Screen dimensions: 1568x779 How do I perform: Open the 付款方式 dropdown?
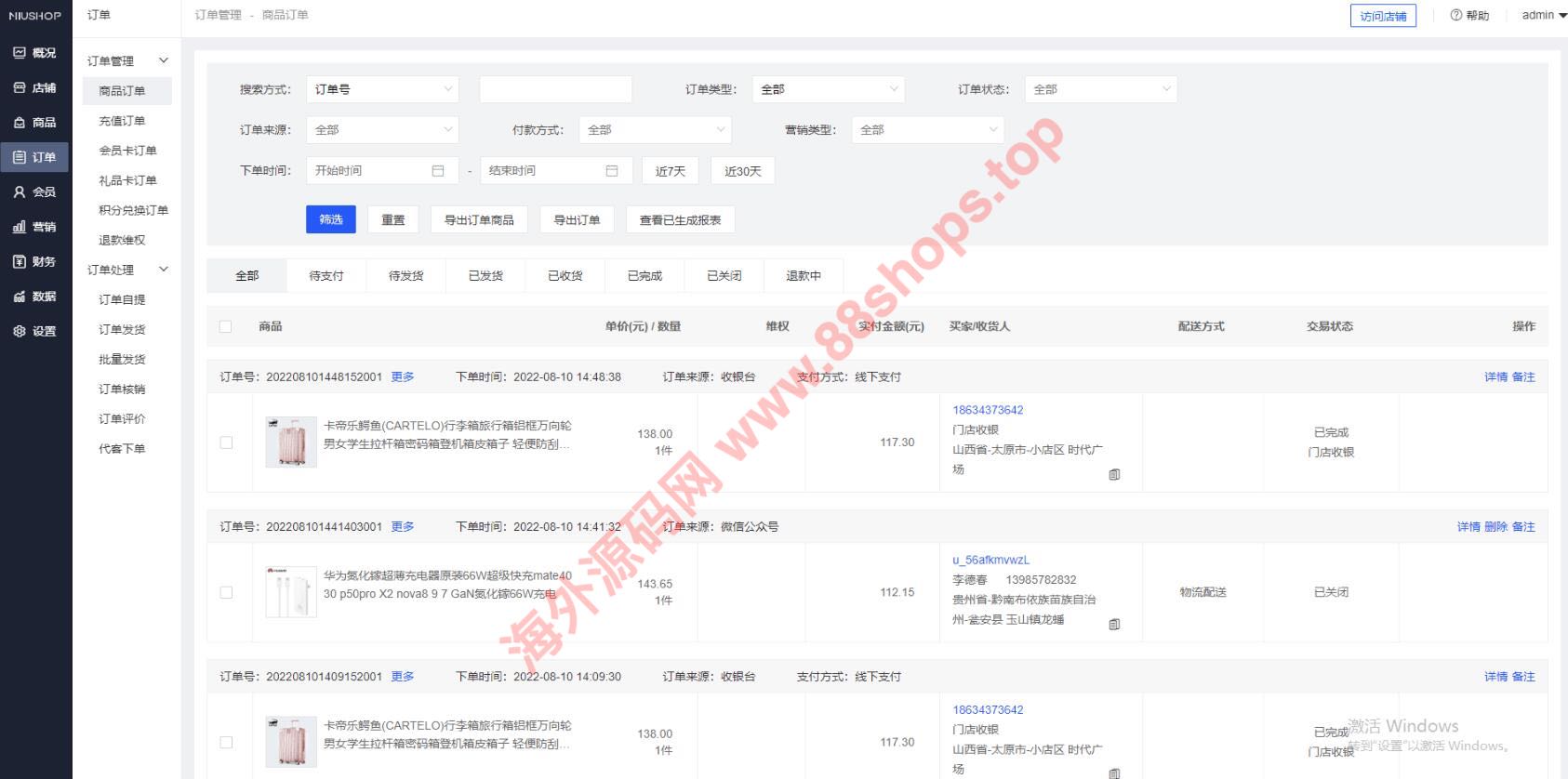click(x=655, y=130)
